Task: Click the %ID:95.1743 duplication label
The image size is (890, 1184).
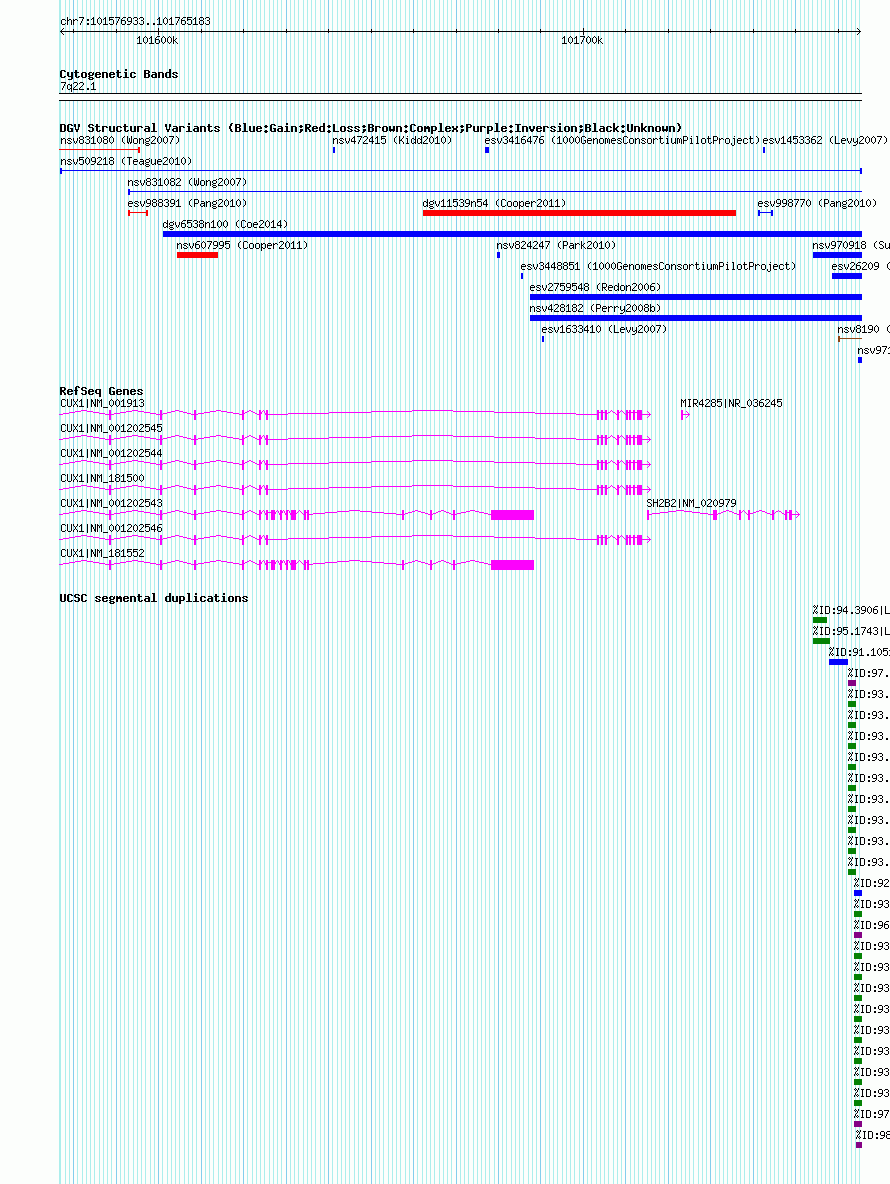Action: coord(851,631)
